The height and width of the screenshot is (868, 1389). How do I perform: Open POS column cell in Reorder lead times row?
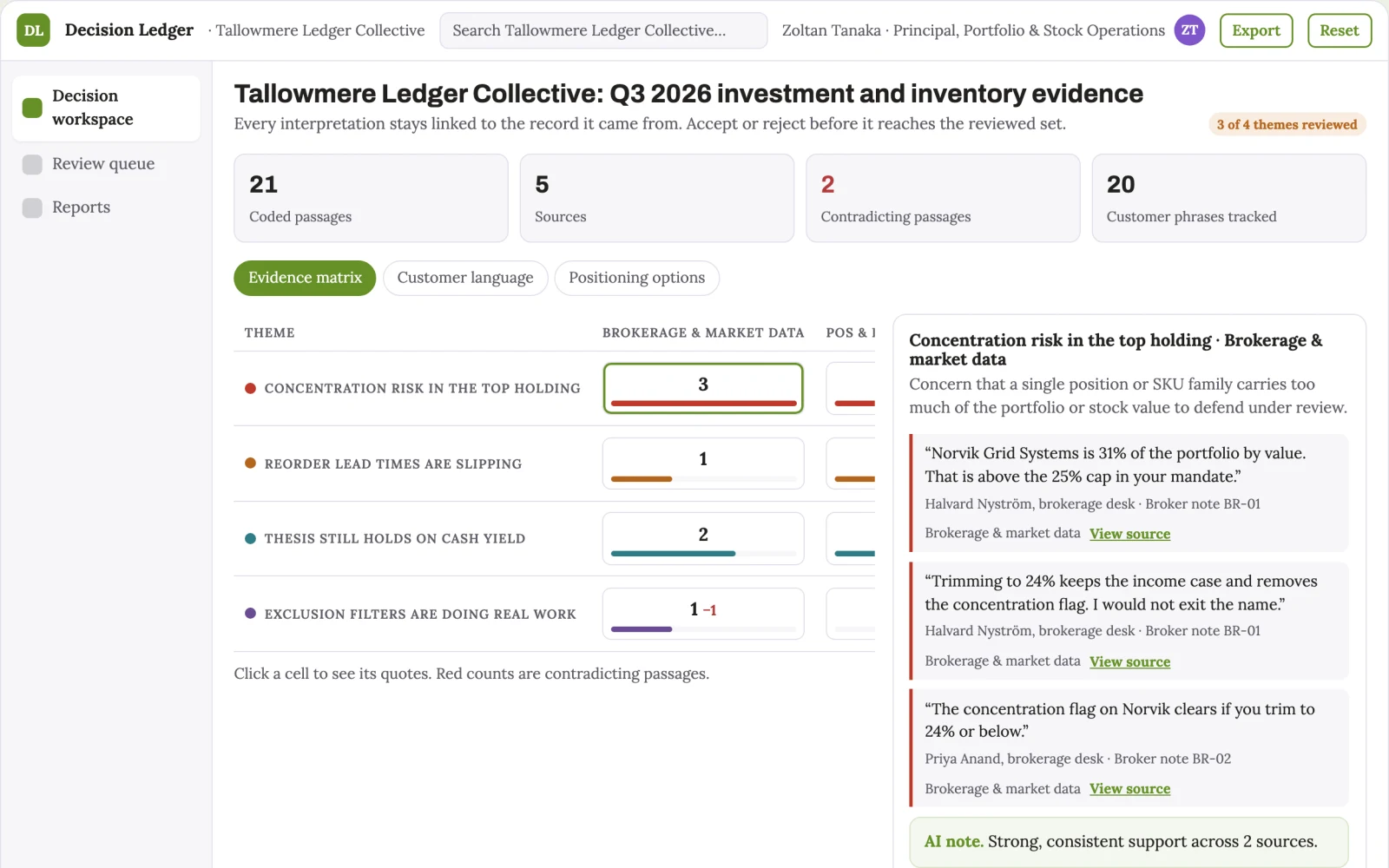tap(851, 464)
